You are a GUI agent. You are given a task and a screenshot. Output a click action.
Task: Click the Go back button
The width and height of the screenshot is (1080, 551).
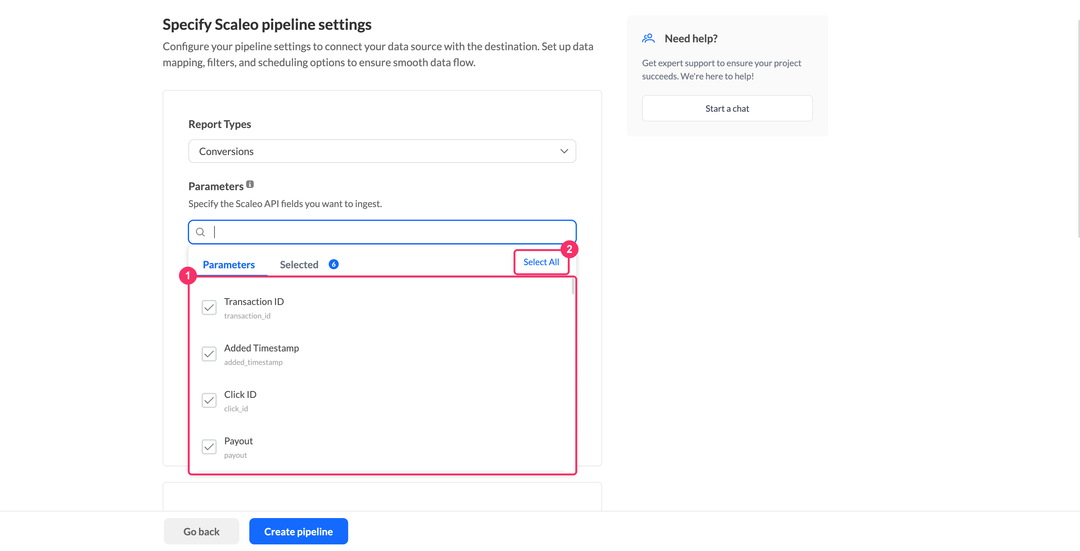coord(201,532)
